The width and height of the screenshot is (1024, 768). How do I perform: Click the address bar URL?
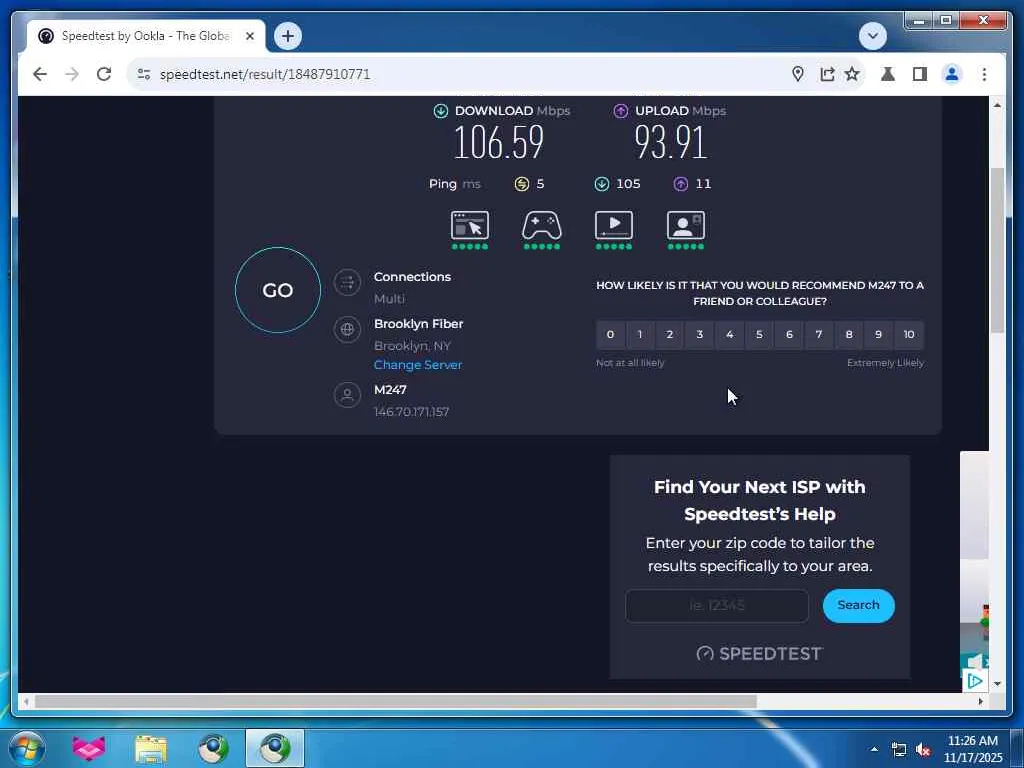[x=265, y=74]
